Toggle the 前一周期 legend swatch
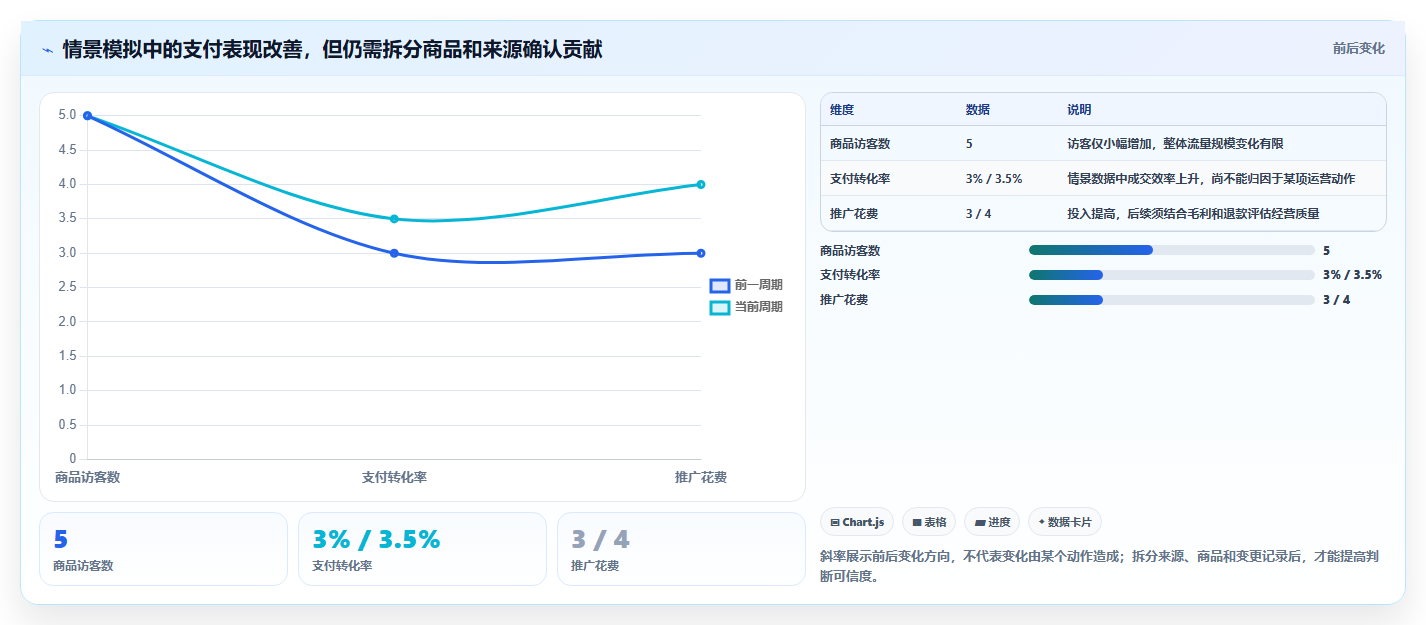The image size is (1426, 625). click(720, 285)
